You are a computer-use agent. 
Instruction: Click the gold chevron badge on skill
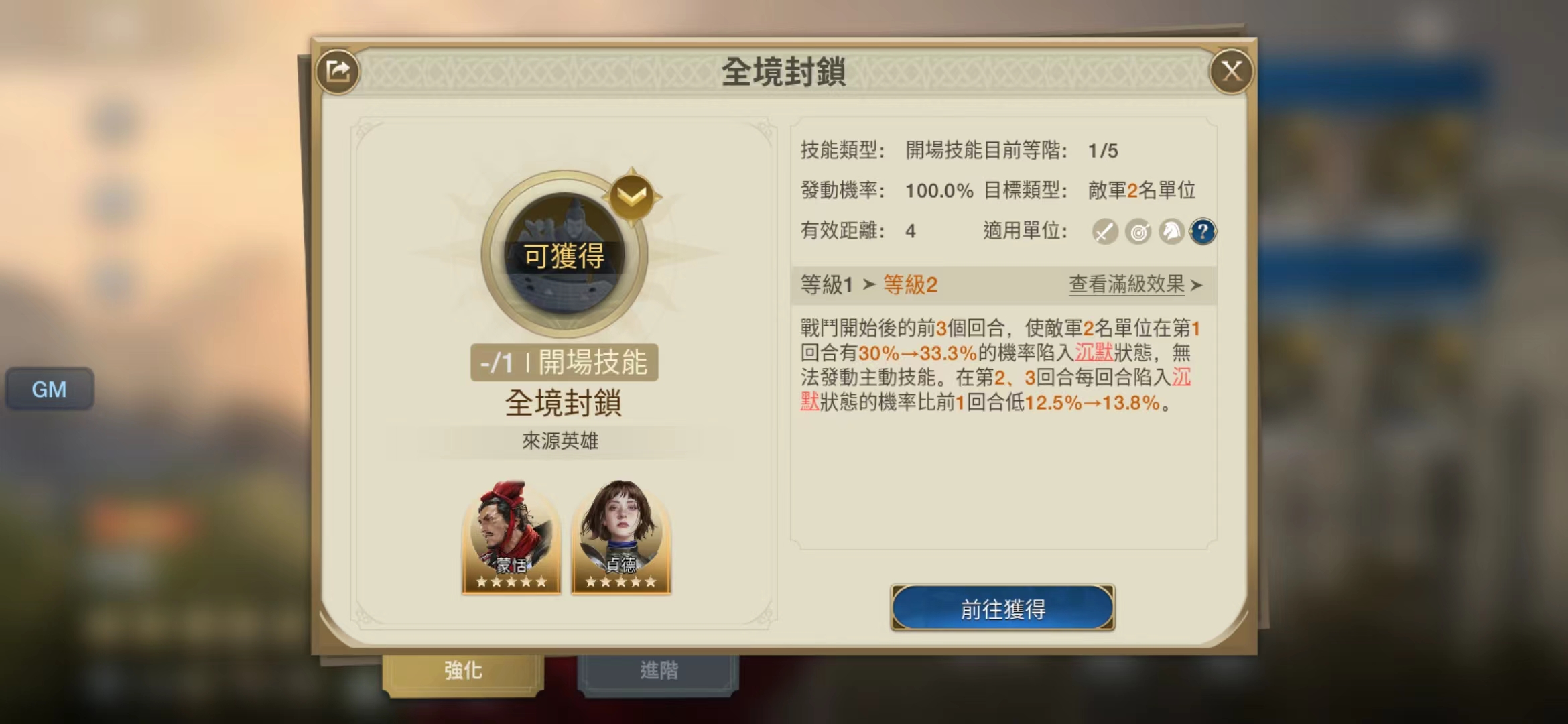coord(631,196)
